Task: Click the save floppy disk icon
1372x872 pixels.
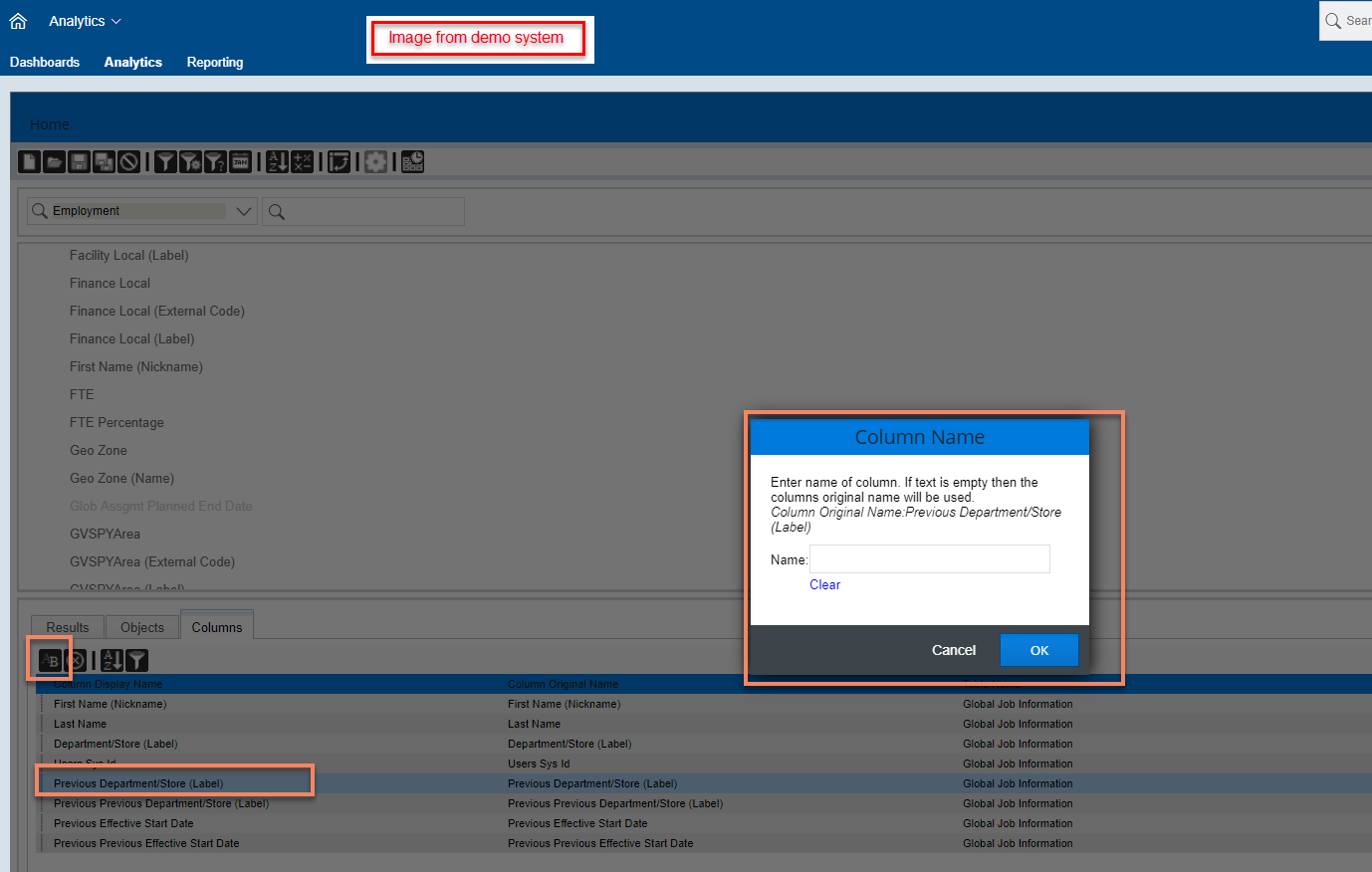Action: (x=80, y=161)
